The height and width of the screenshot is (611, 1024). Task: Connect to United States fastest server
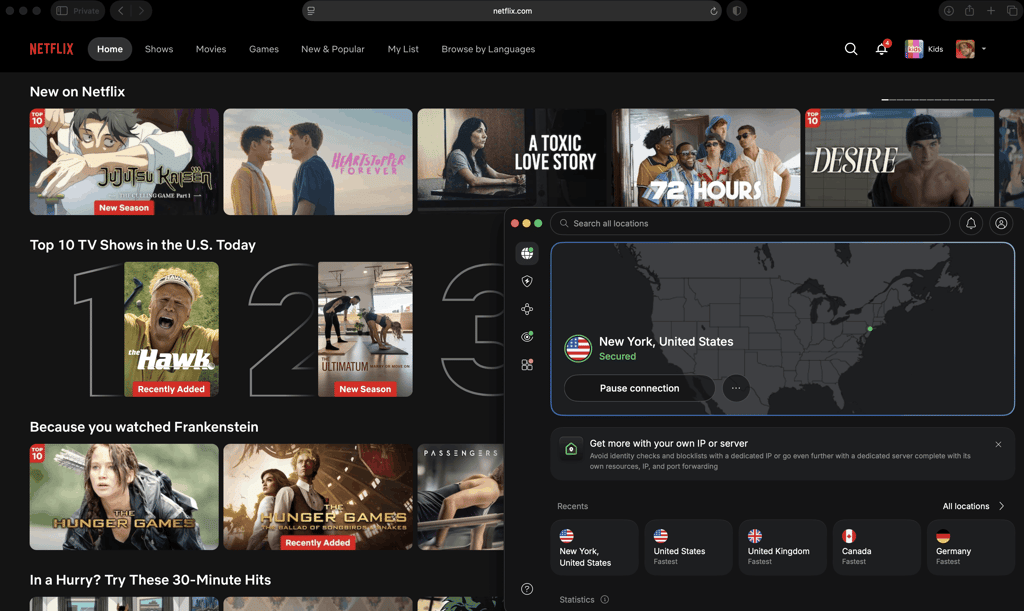[688, 547]
